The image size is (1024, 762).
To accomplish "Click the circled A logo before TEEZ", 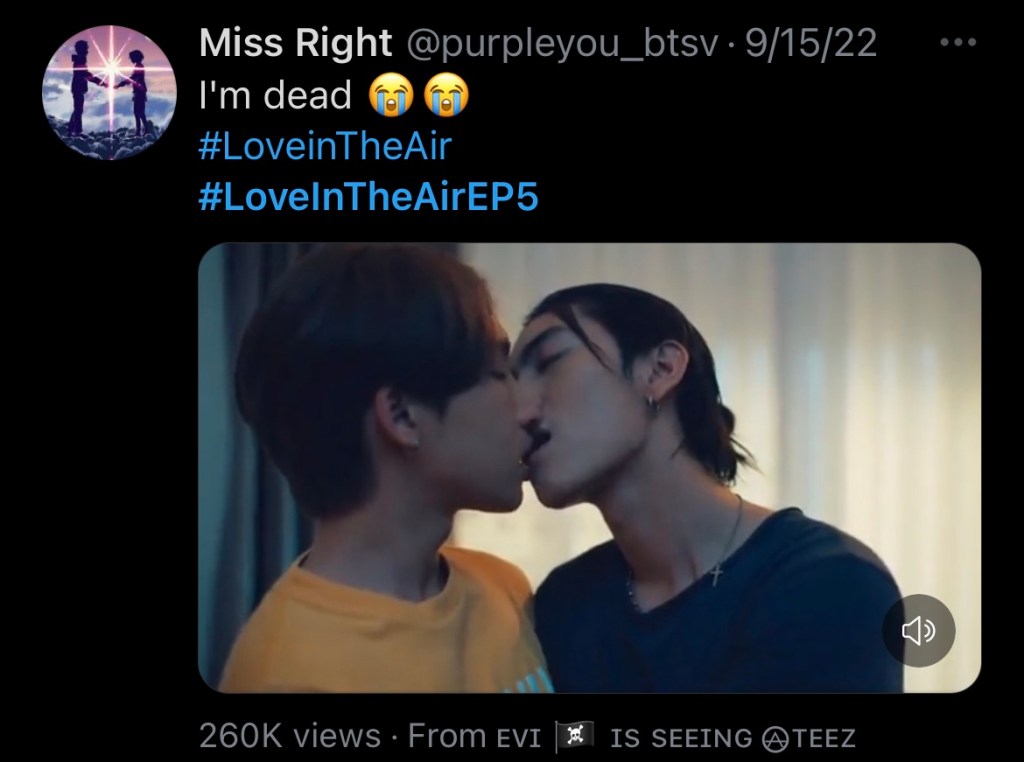I will (776, 738).
